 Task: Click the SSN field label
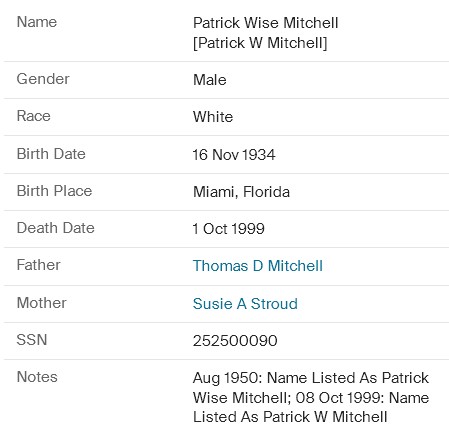(32, 340)
